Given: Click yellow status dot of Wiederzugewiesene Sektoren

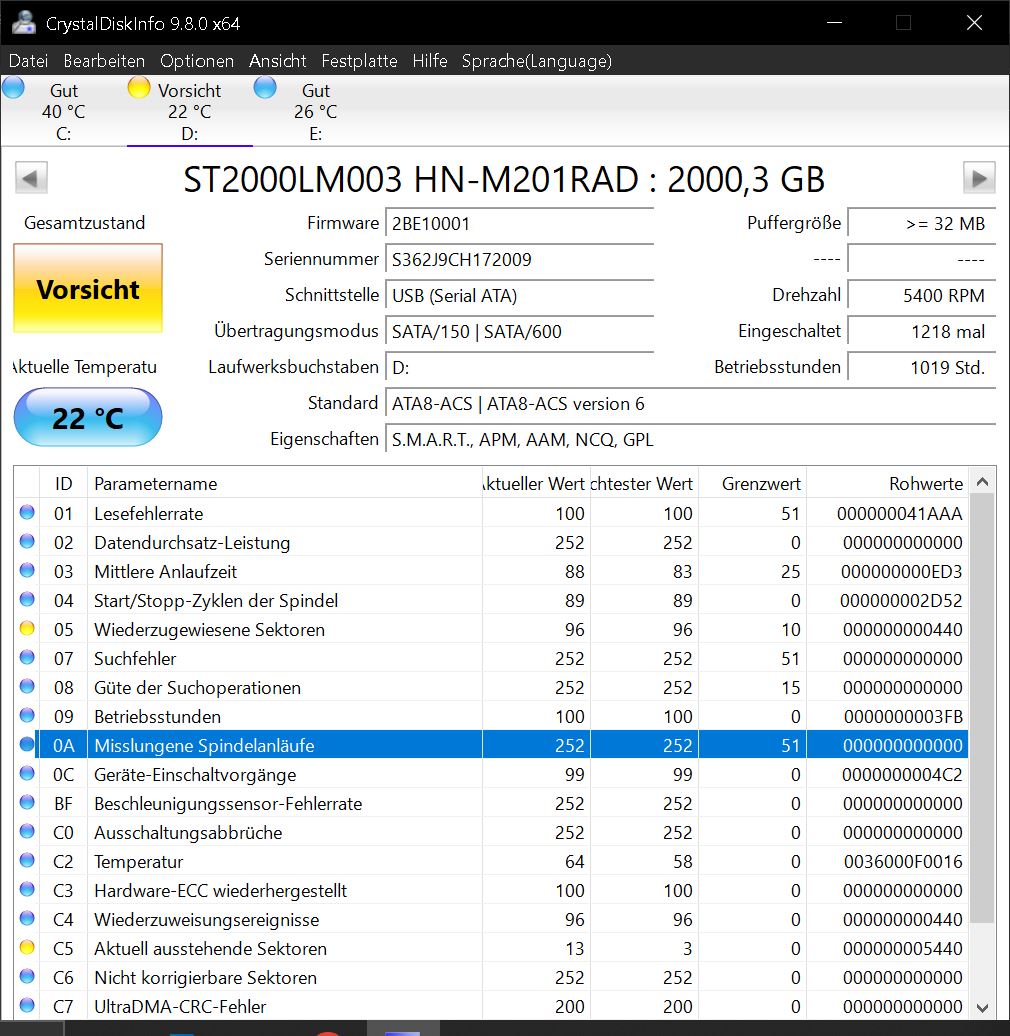Looking at the screenshot, I should [x=27, y=628].
